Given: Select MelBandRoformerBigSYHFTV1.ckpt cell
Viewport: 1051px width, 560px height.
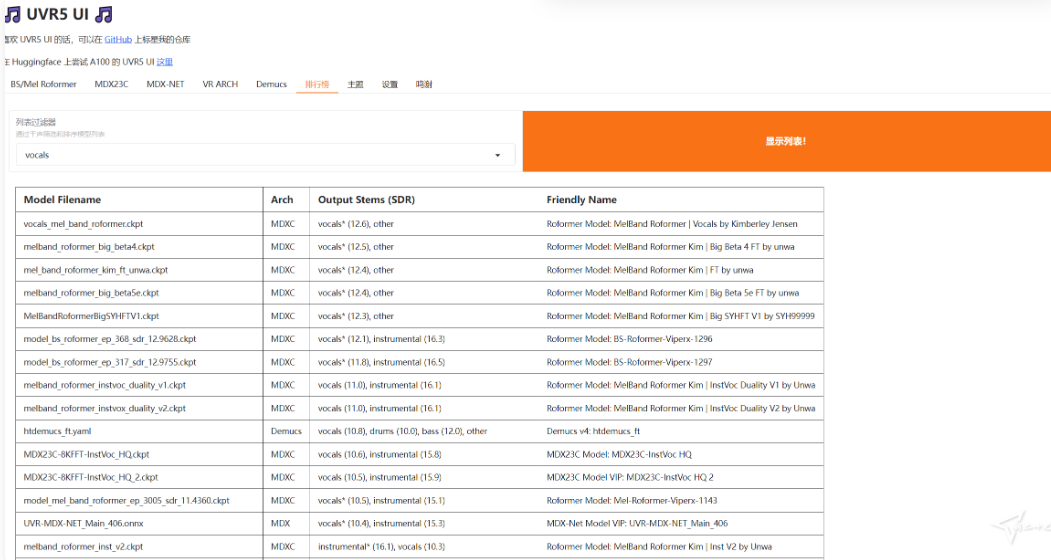Looking at the screenshot, I should coord(139,316).
